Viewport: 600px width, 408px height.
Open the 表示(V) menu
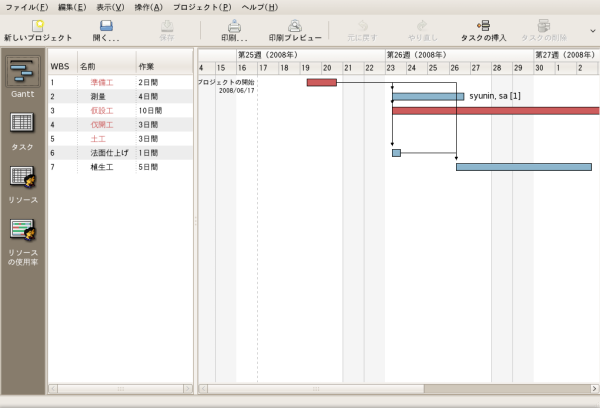click(x=110, y=7)
